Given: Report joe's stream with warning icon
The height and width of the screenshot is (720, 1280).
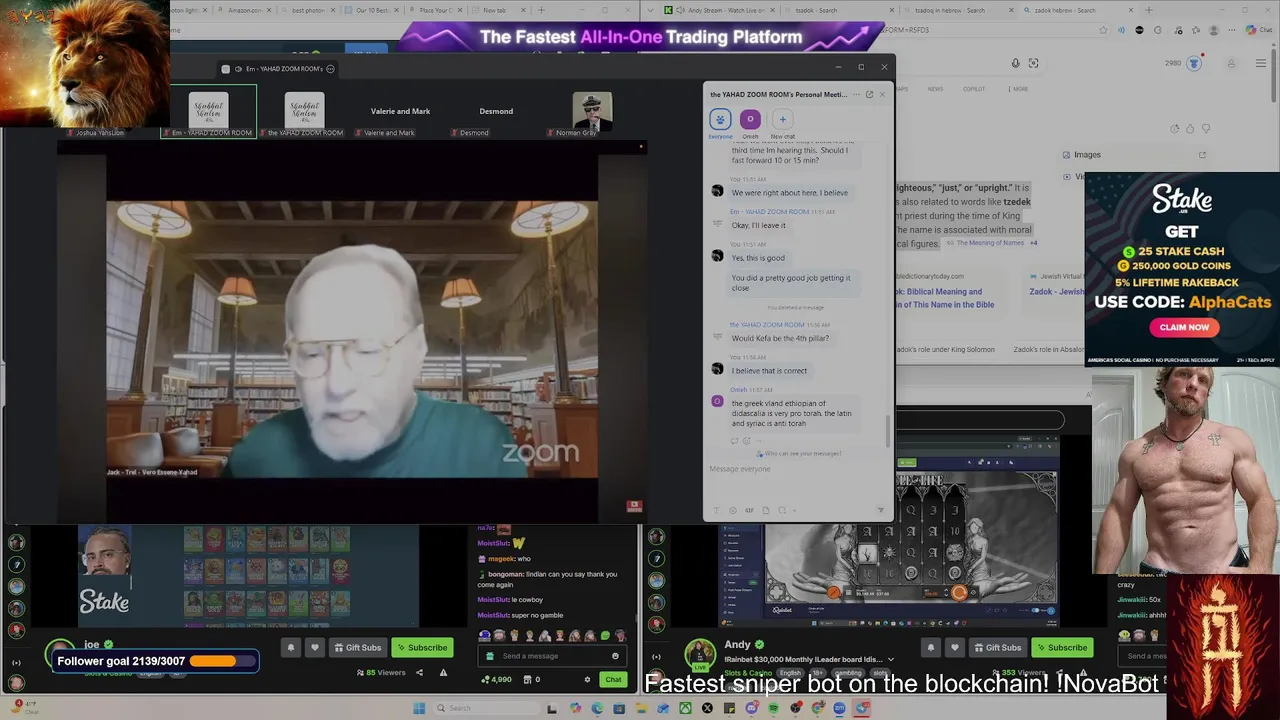Looking at the screenshot, I should (x=443, y=673).
